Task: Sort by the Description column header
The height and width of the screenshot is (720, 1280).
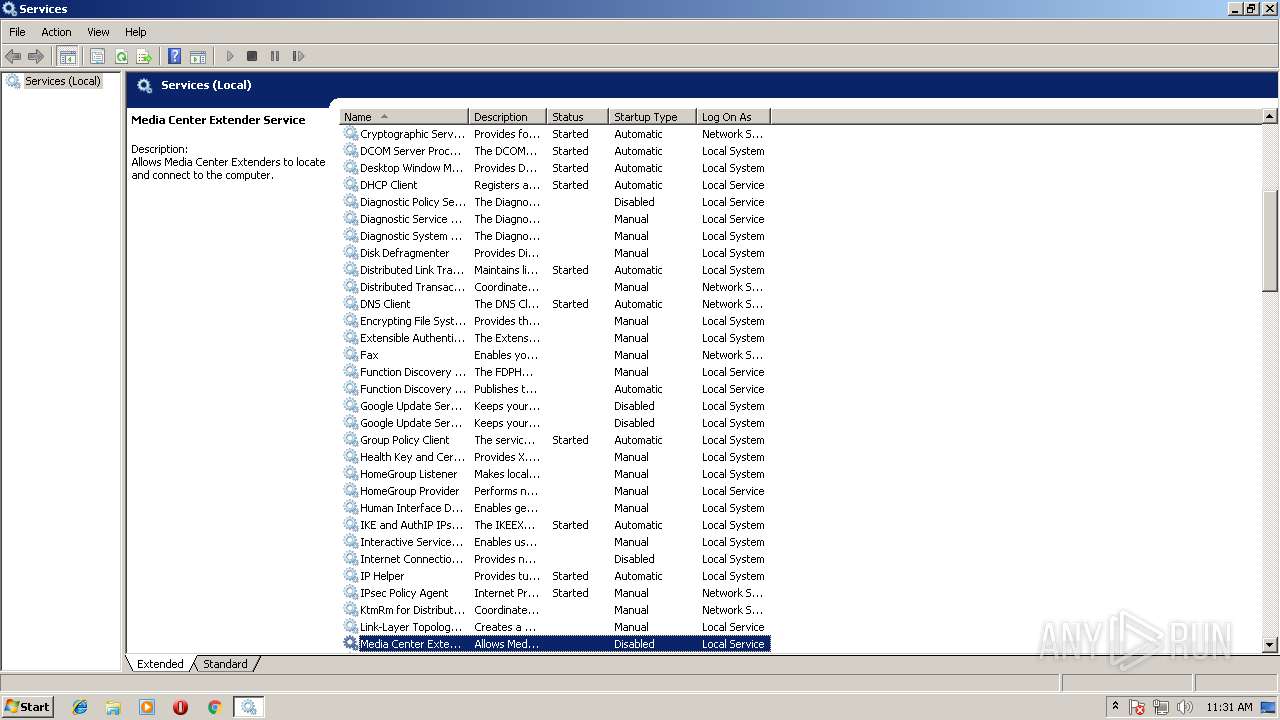Action: pyautogui.click(x=507, y=117)
